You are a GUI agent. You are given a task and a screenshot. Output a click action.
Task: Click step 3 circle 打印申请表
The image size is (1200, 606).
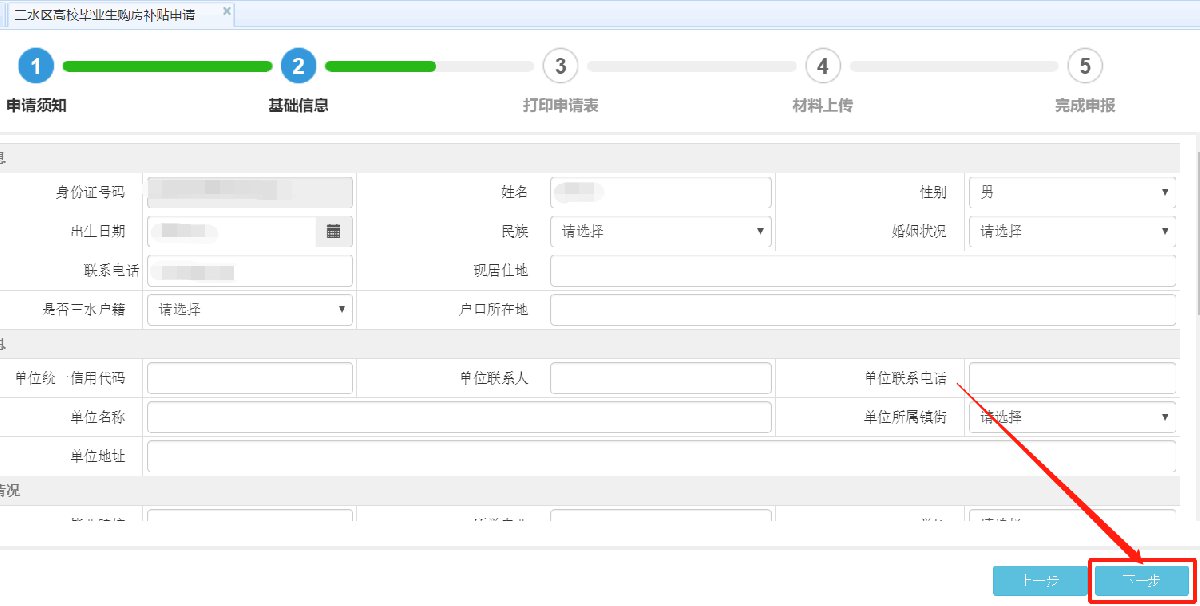560,67
